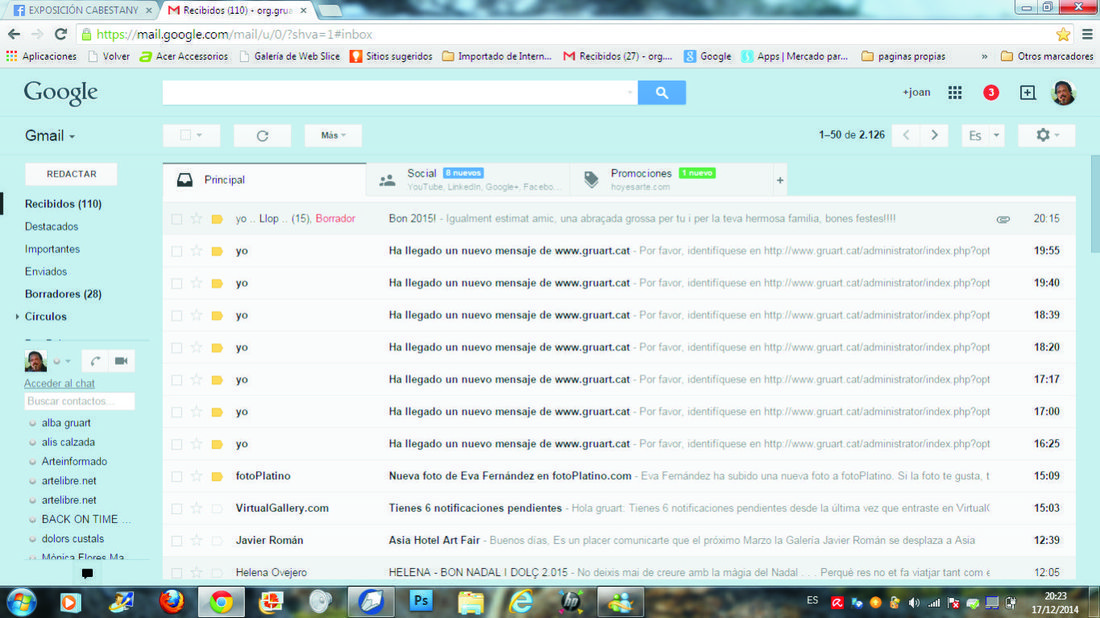Switch to the EXPOSICIÓN CABESTANY browser tab
This screenshot has height=618, width=1100.
(83, 11)
